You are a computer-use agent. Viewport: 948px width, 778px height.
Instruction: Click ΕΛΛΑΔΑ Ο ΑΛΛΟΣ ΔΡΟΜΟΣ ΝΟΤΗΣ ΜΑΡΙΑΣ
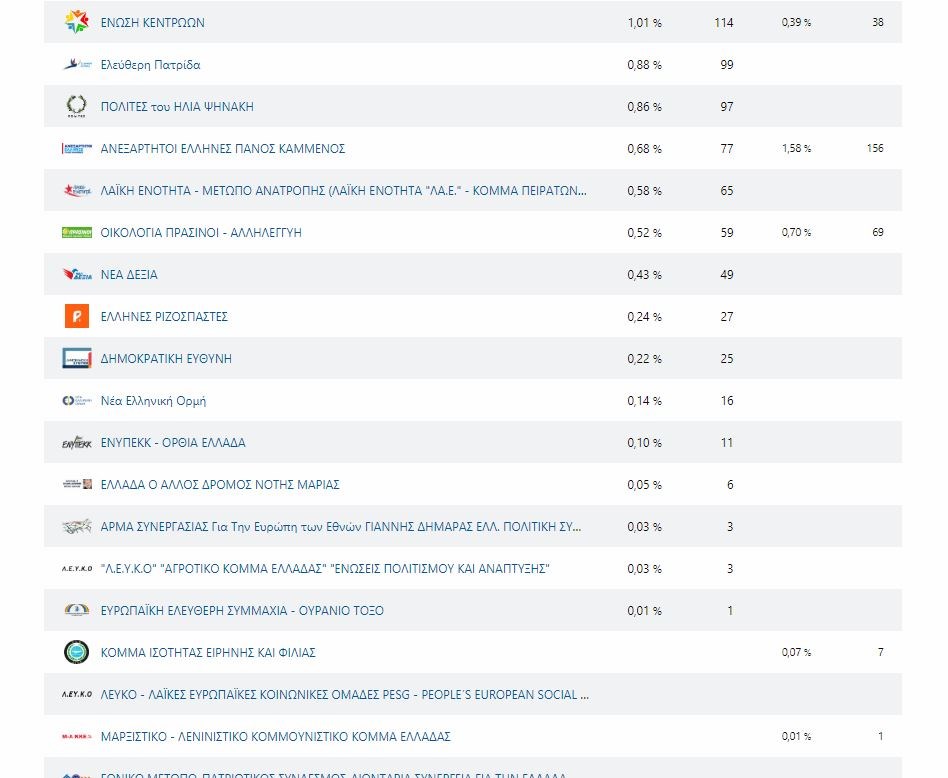(x=220, y=485)
